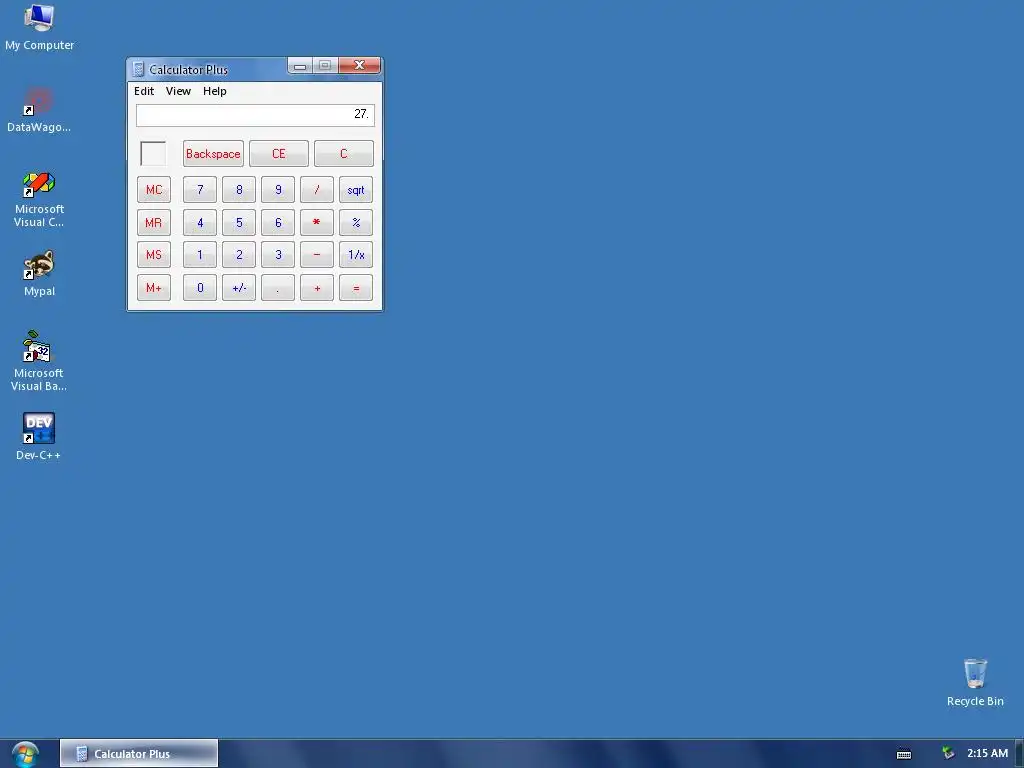Click the MC memory clear button
1024x768 pixels.
pyautogui.click(x=154, y=190)
